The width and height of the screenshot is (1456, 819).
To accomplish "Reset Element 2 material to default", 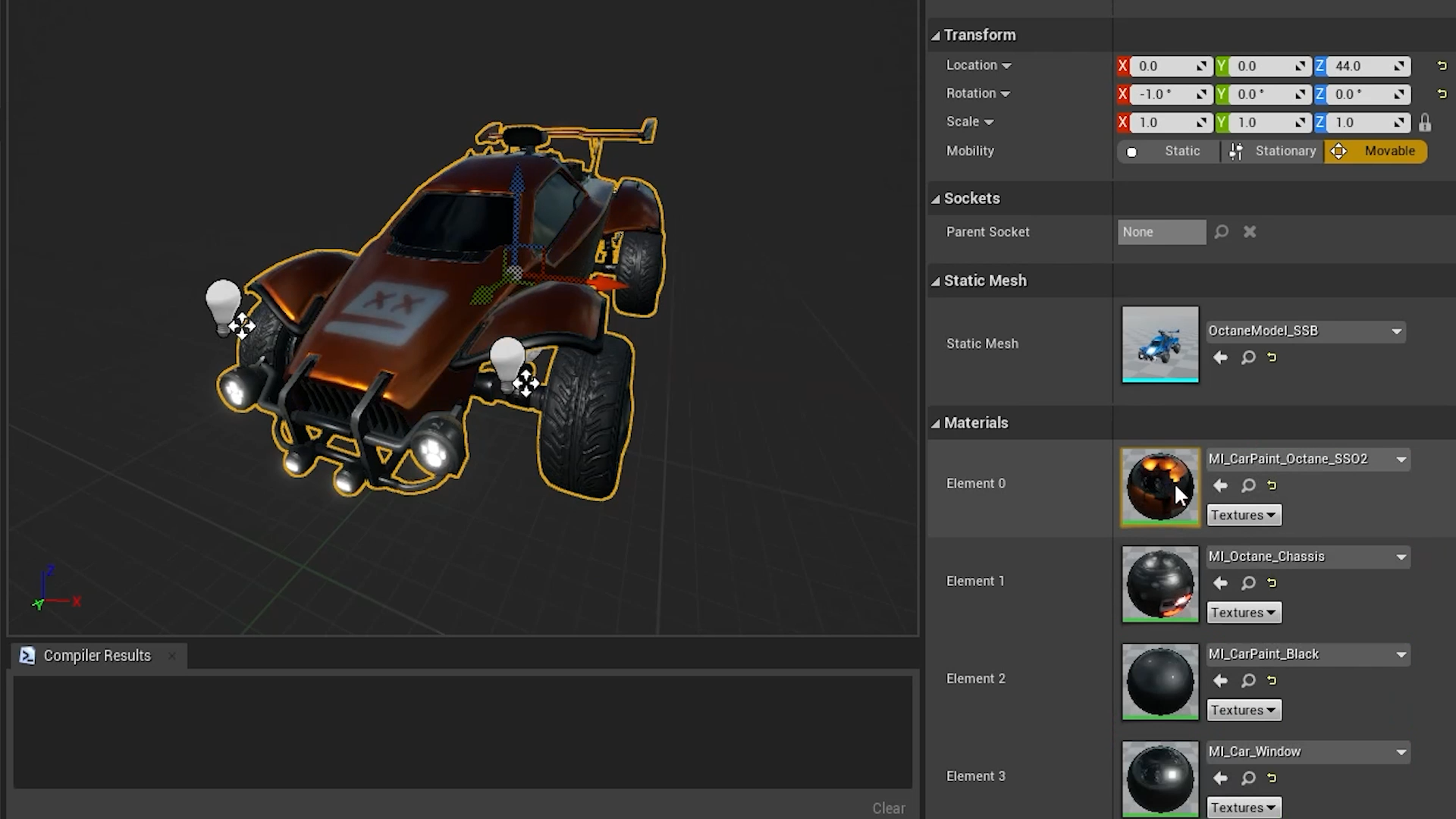I will tap(1272, 681).
